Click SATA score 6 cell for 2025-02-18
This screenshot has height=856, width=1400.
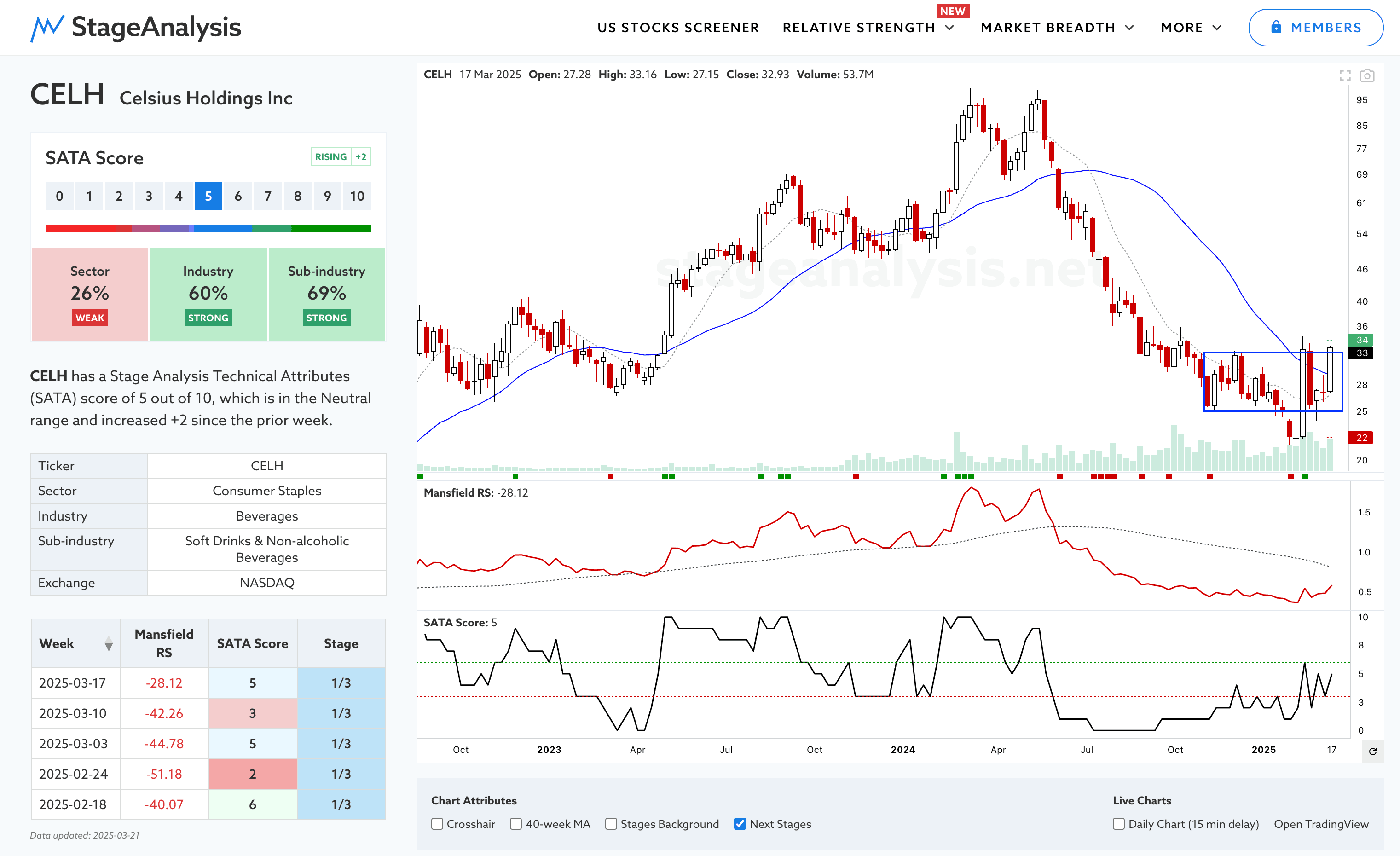click(253, 804)
